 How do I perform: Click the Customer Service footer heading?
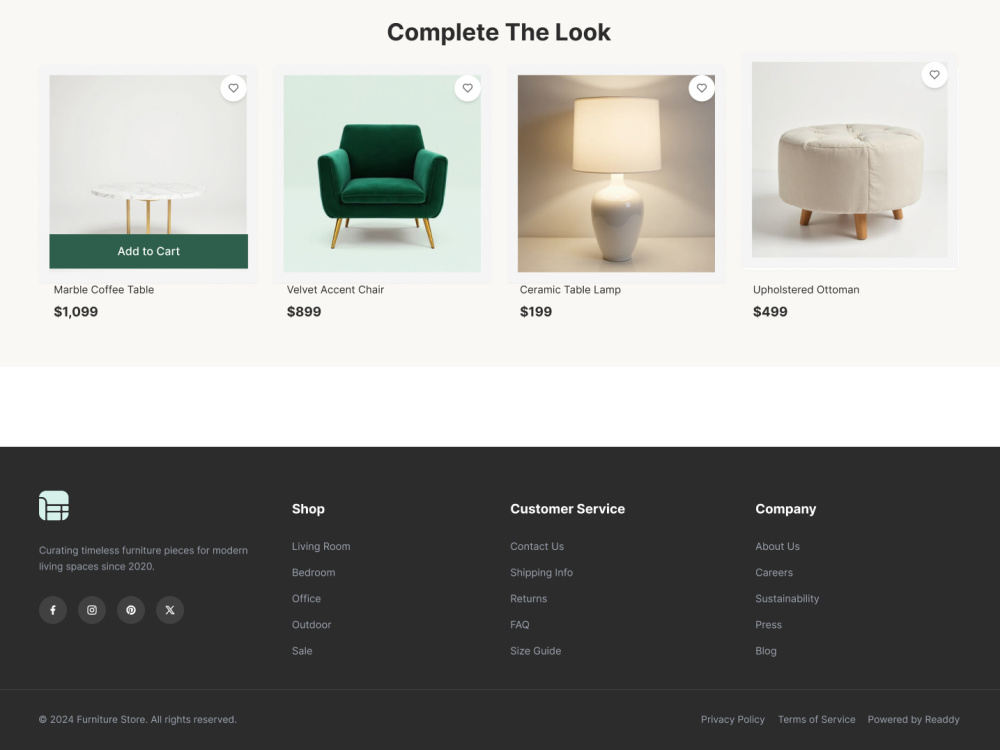[568, 509]
